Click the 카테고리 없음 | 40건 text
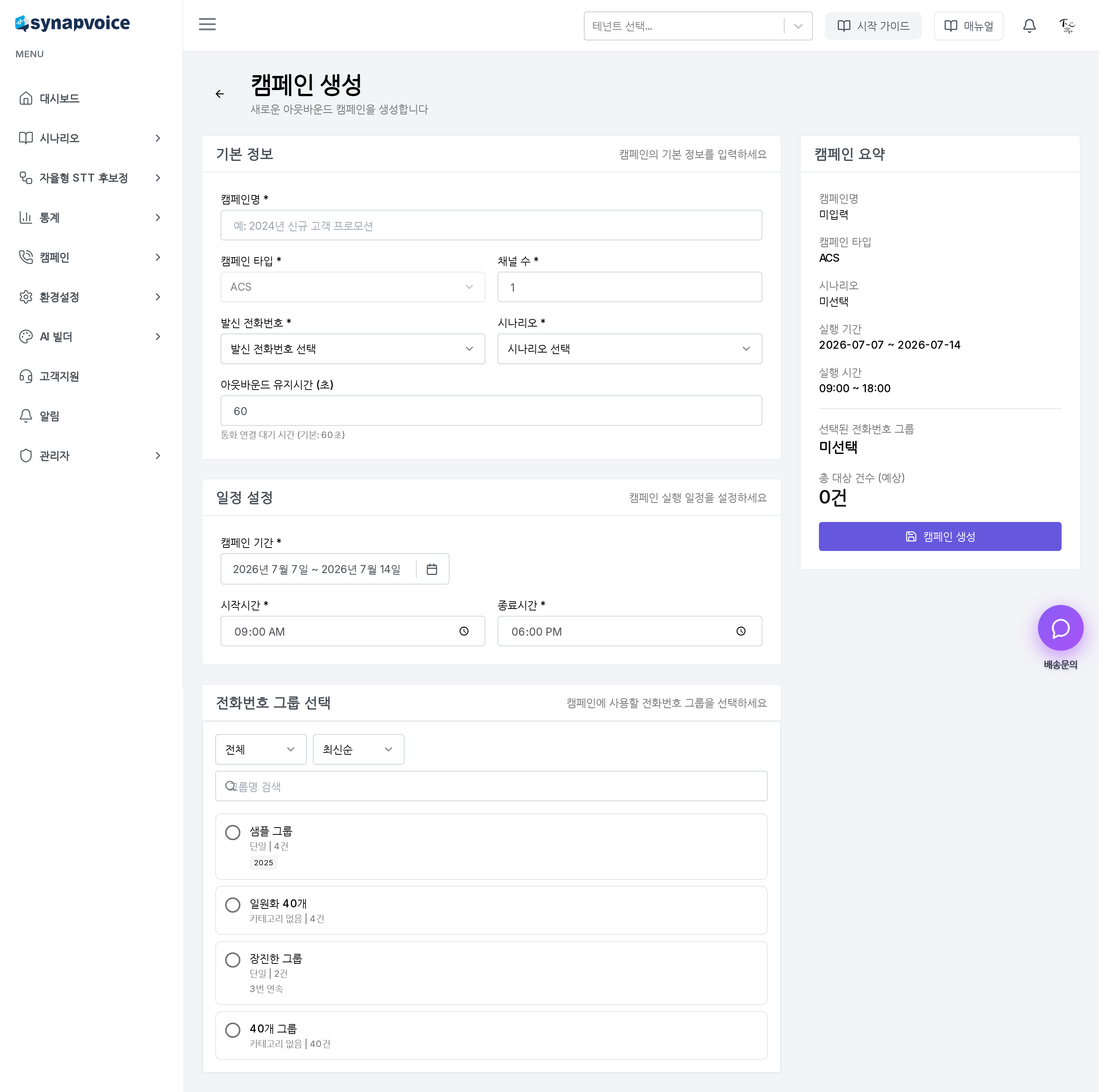Viewport: 1099px width, 1092px height. tap(290, 1044)
